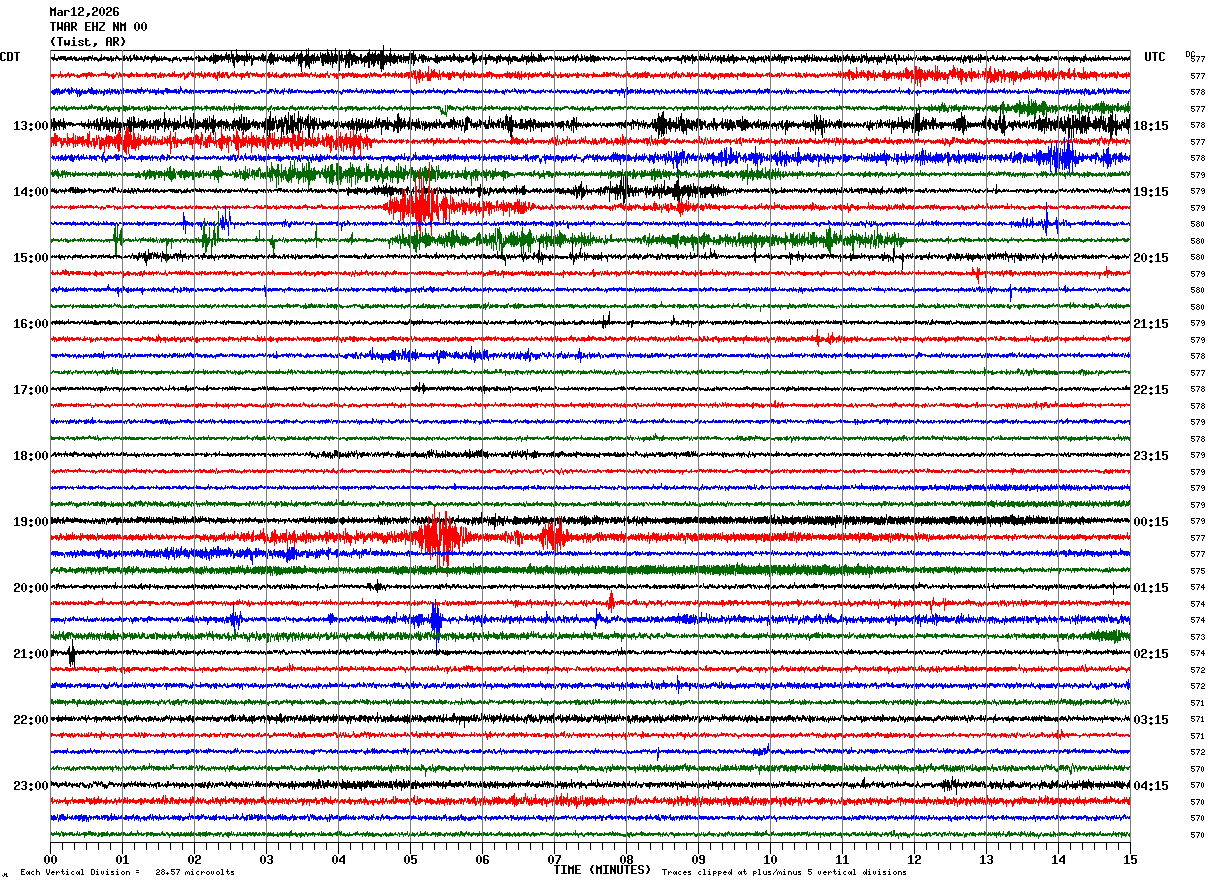The image size is (1210, 886).
Task: Click the date text 'Mar12,2026'
Action: tap(84, 12)
